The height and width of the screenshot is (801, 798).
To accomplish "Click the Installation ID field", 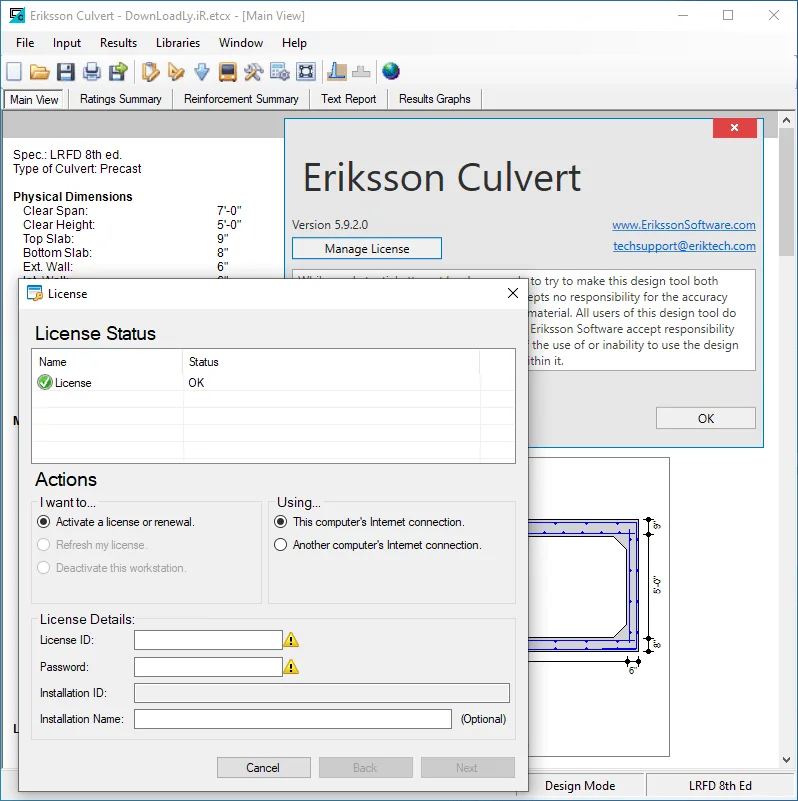I will 322,693.
